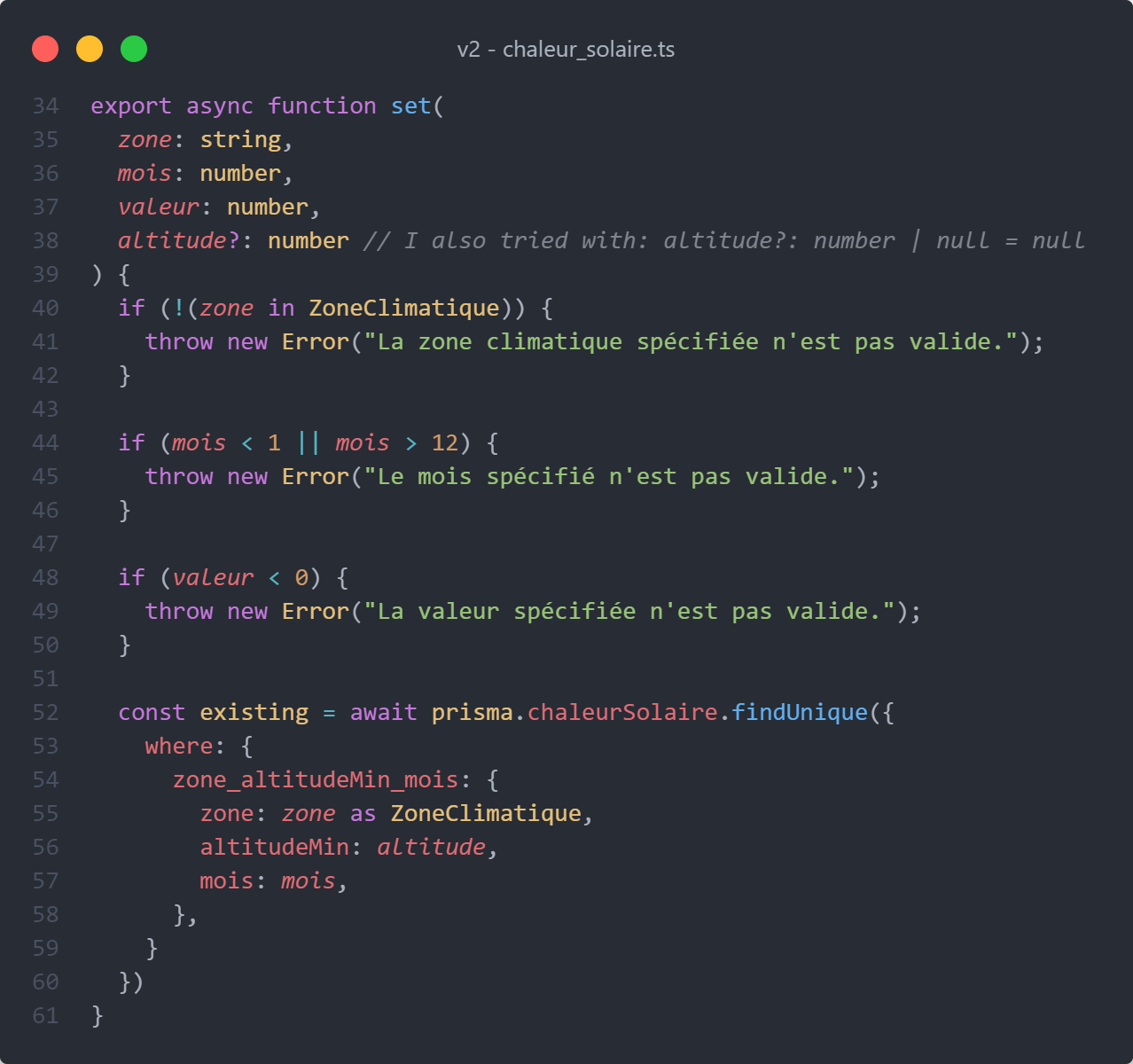Select the async keyword on line 34

pyautogui.click(x=218, y=106)
